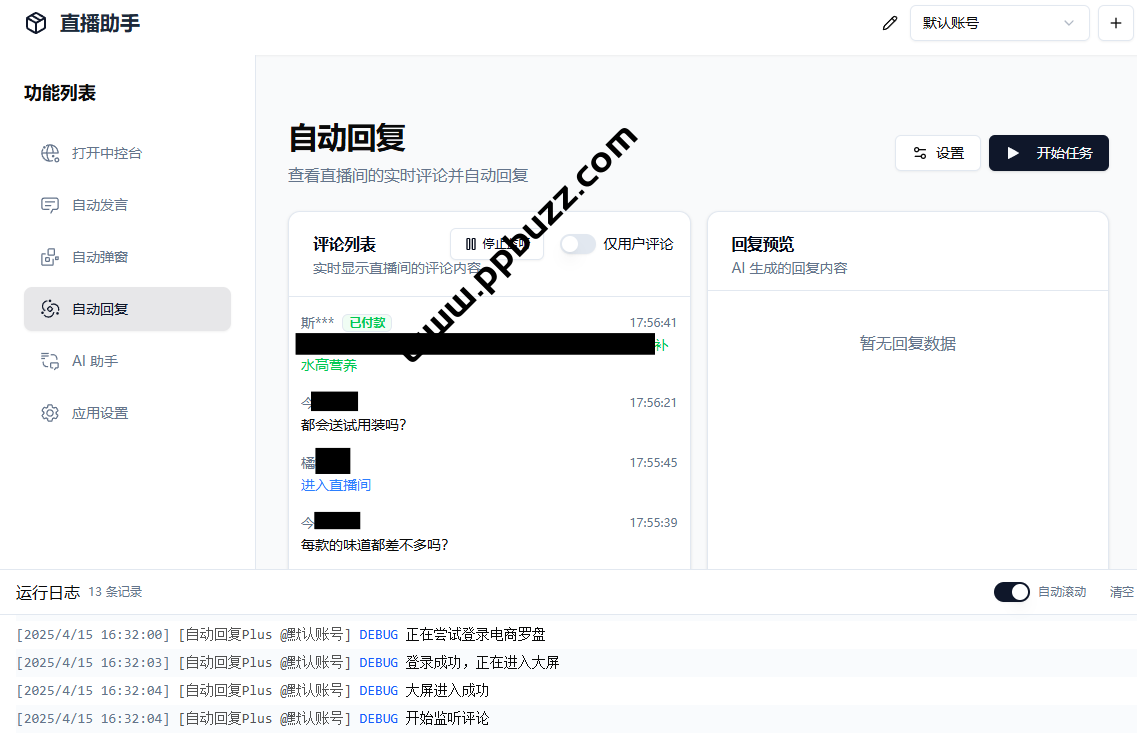1137x733 pixels.
Task: Click the play triangle icon in 开始任务
Action: click(1014, 153)
